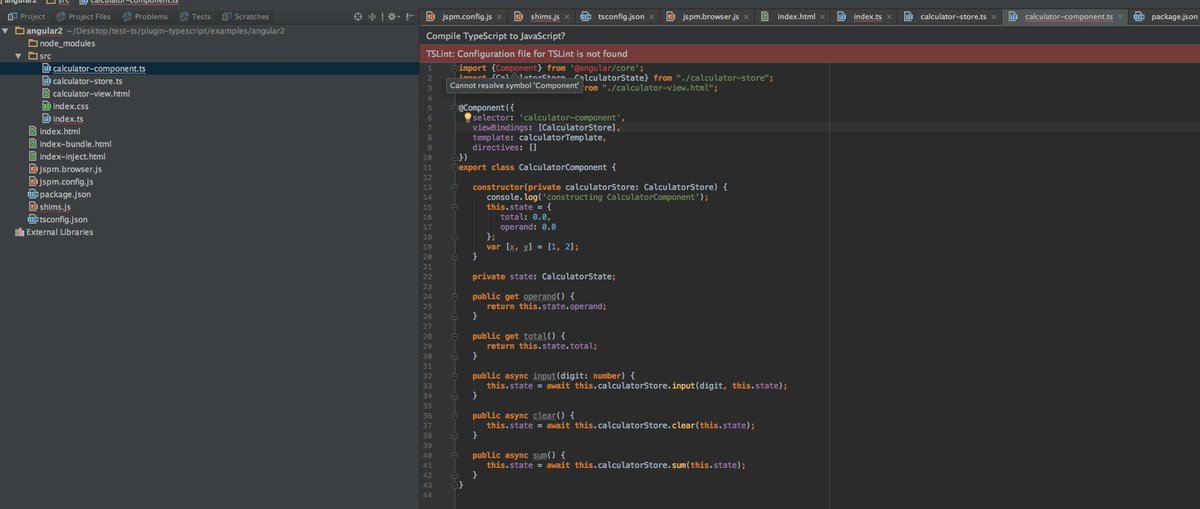Click the External Libraries icon

[19, 232]
